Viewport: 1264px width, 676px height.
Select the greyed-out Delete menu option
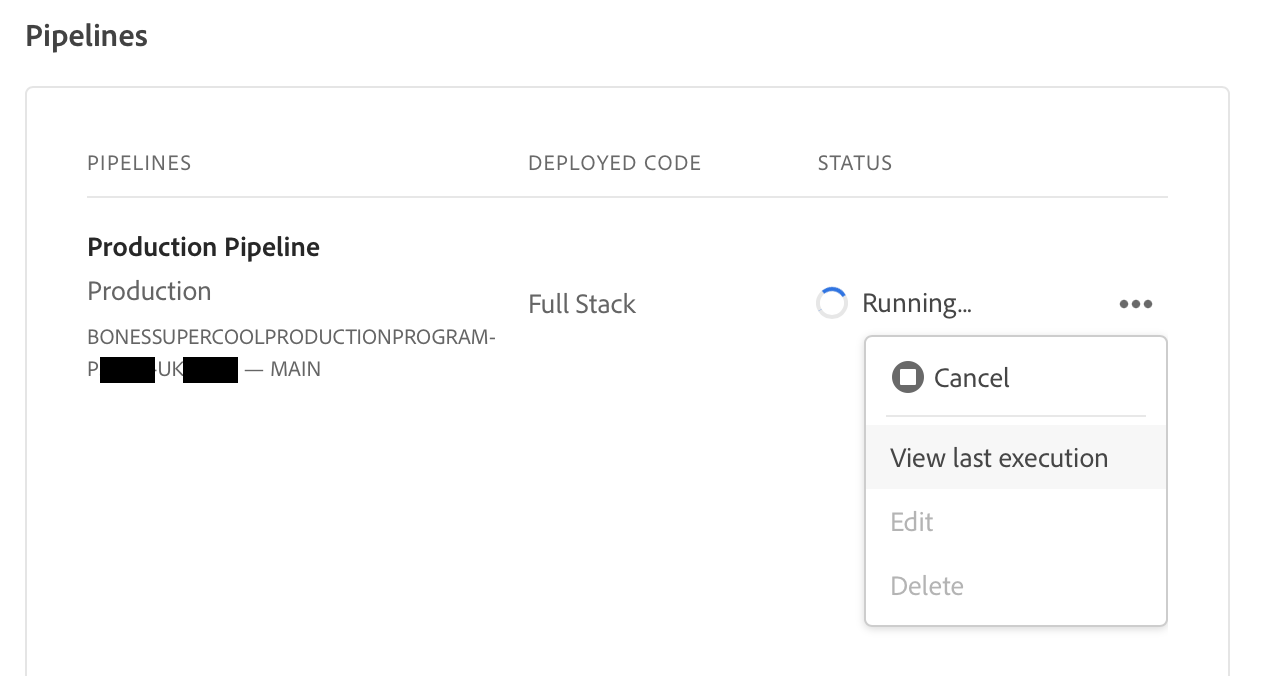tap(927, 586)
